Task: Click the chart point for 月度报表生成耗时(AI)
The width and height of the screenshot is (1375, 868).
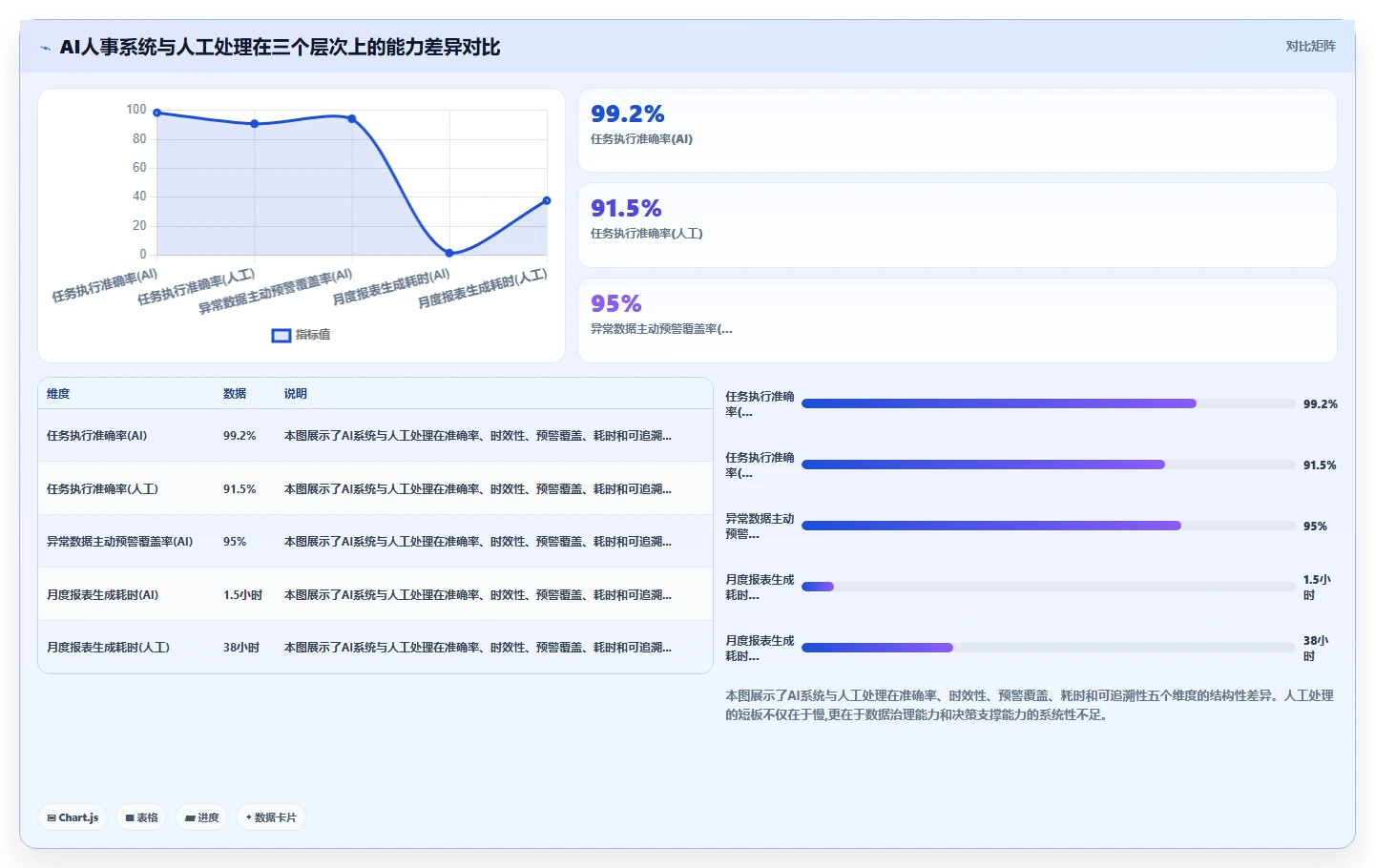Action: [x=449, y=253]
